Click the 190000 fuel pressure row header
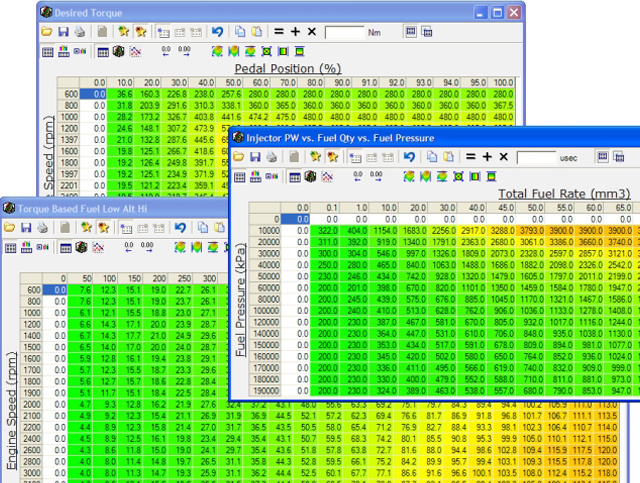The height and width of the screenshot is (483, 640). pos(266,391)
